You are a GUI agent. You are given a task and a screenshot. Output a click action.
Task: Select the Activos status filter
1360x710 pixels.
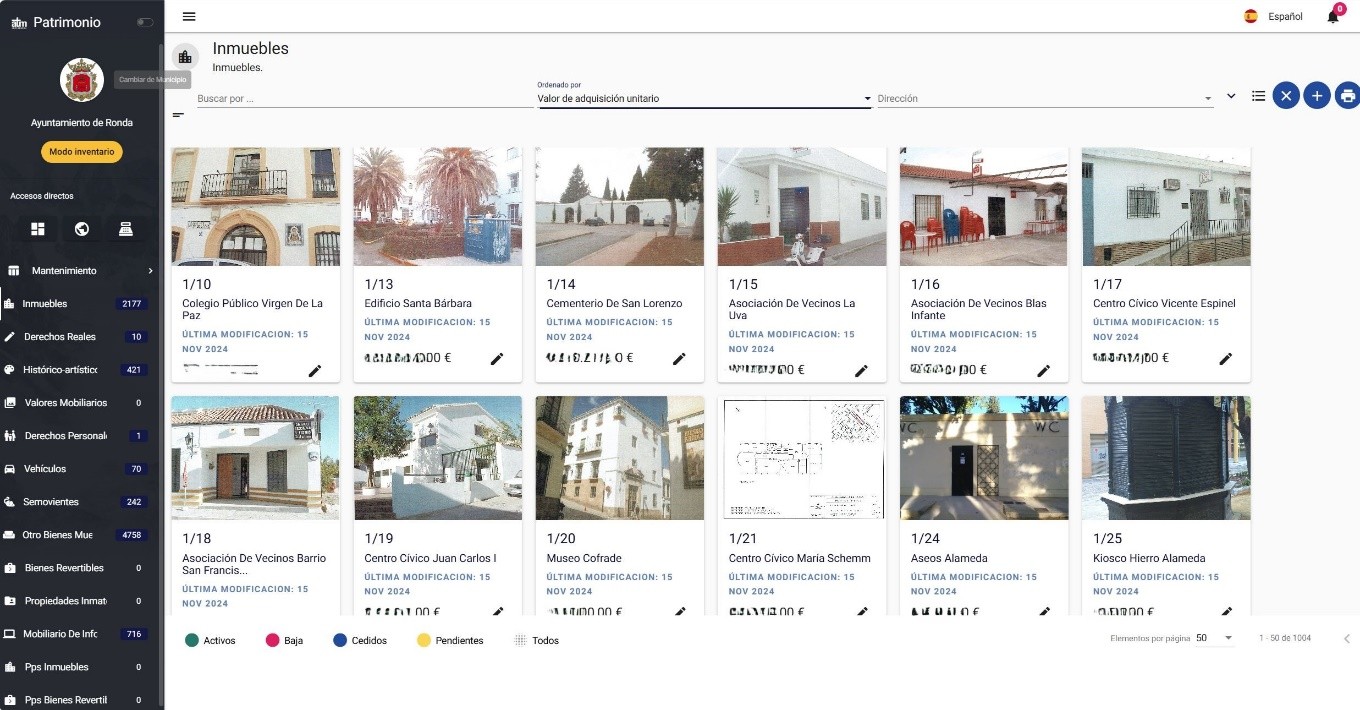[210, 640]
